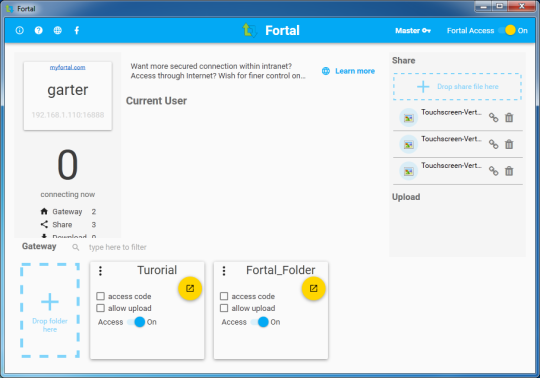Enable access code for Turorial
540x378 pixels.
[x=101, y=296]
